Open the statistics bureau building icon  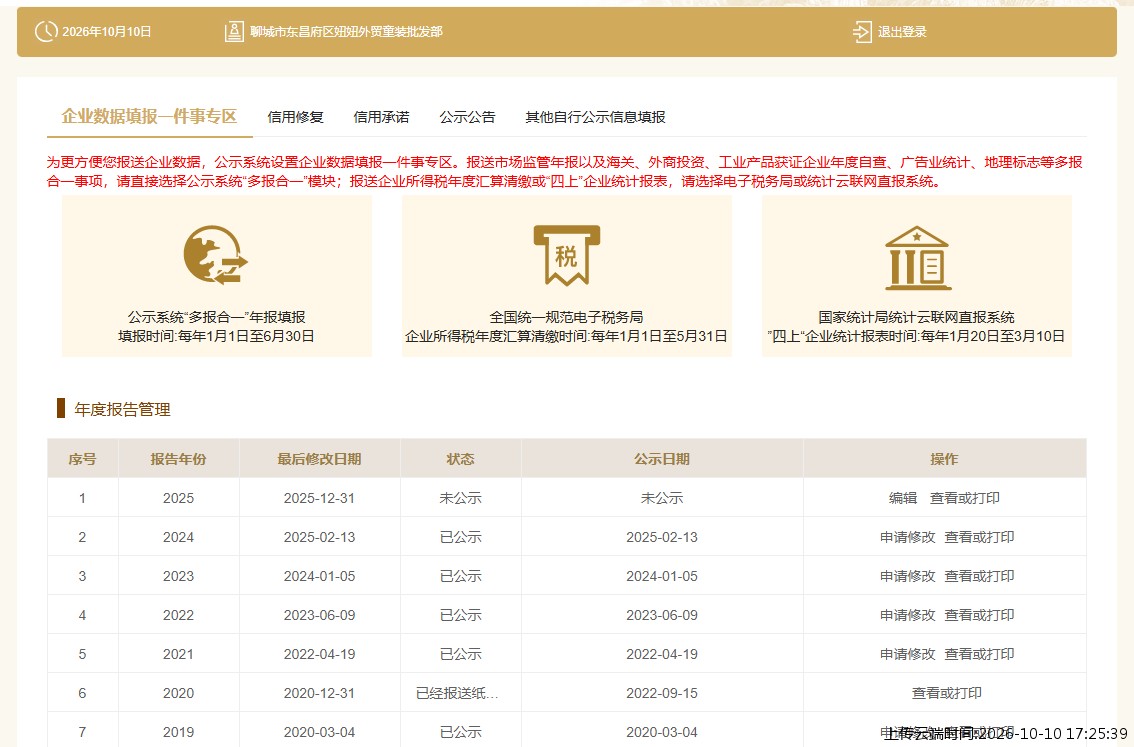(x=917, y=258)
